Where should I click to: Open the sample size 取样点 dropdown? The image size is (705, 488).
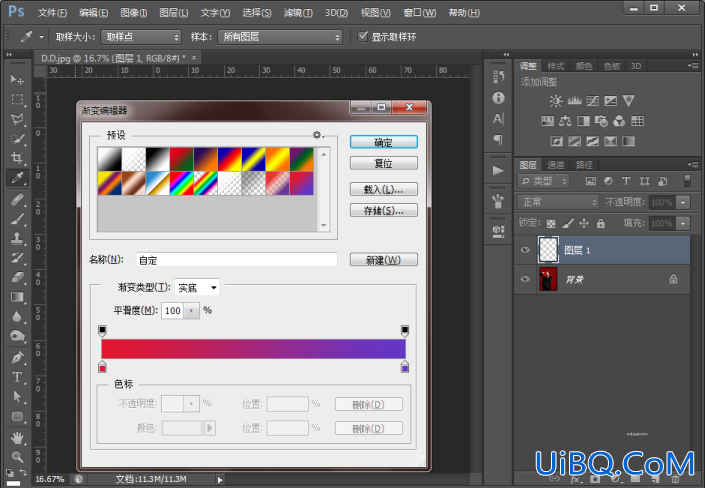tap(141, 37)
